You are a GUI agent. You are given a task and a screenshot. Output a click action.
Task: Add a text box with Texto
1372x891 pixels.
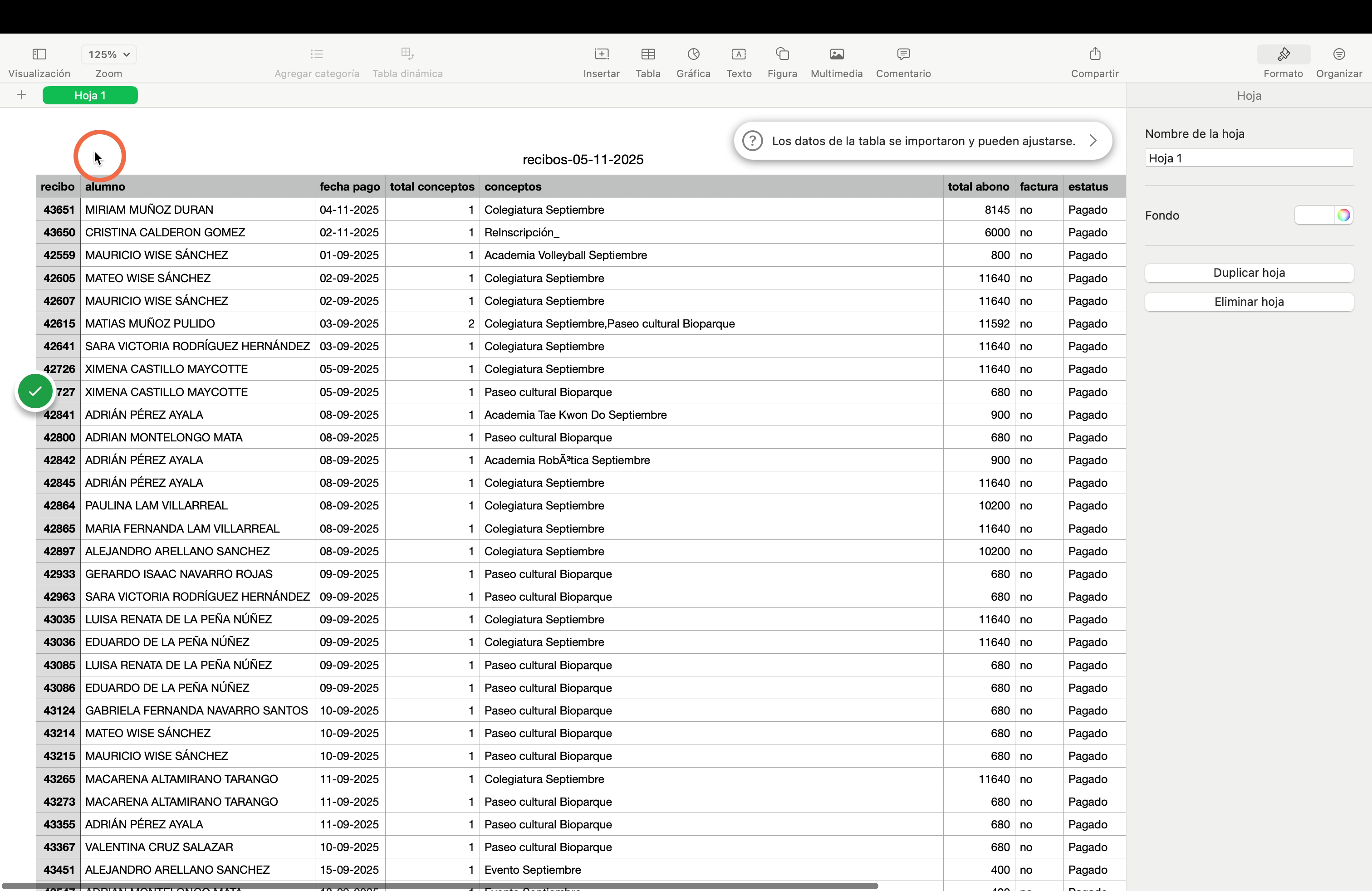click(739, 54)
